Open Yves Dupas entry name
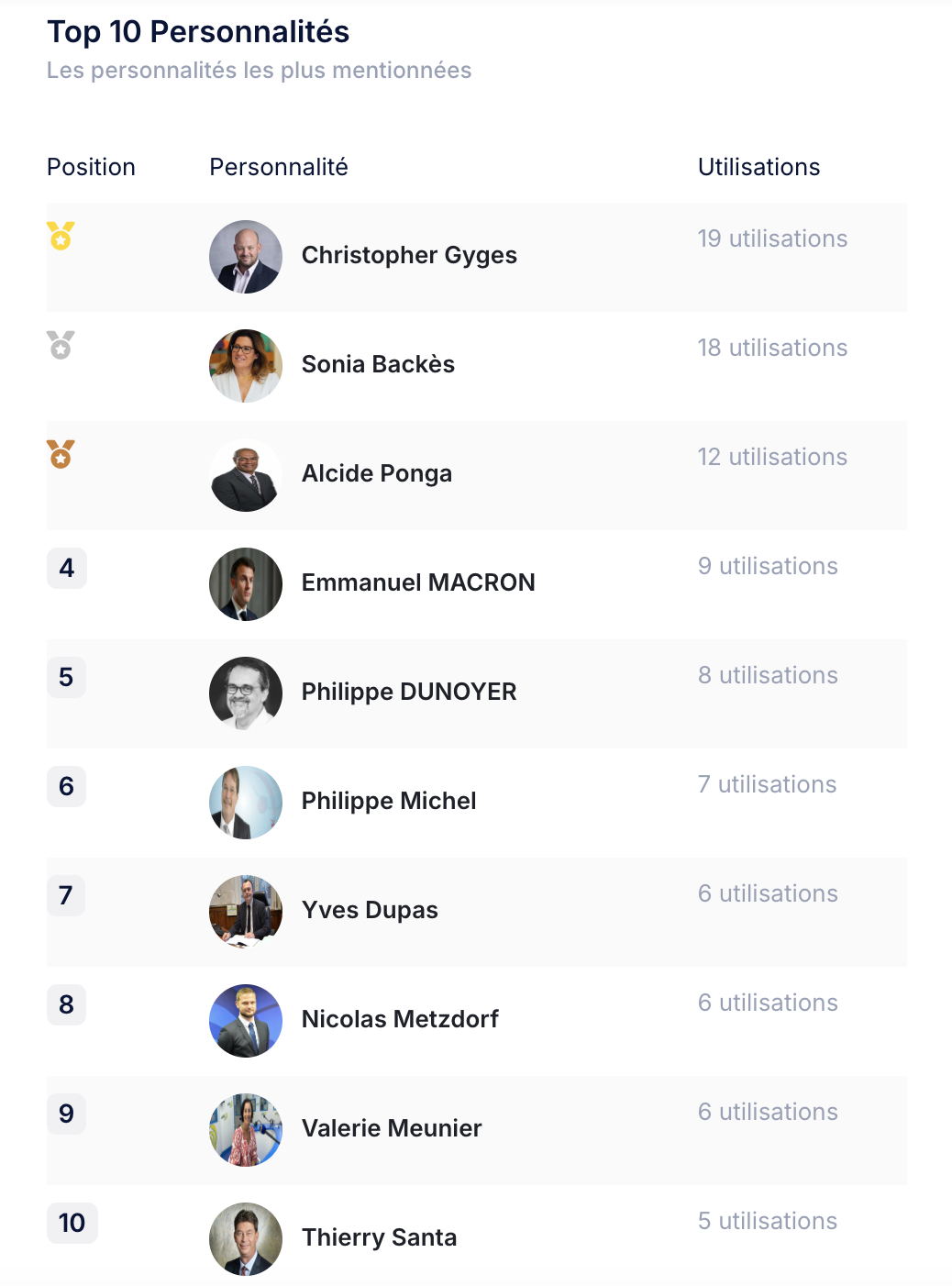 (x=370, y=910)
